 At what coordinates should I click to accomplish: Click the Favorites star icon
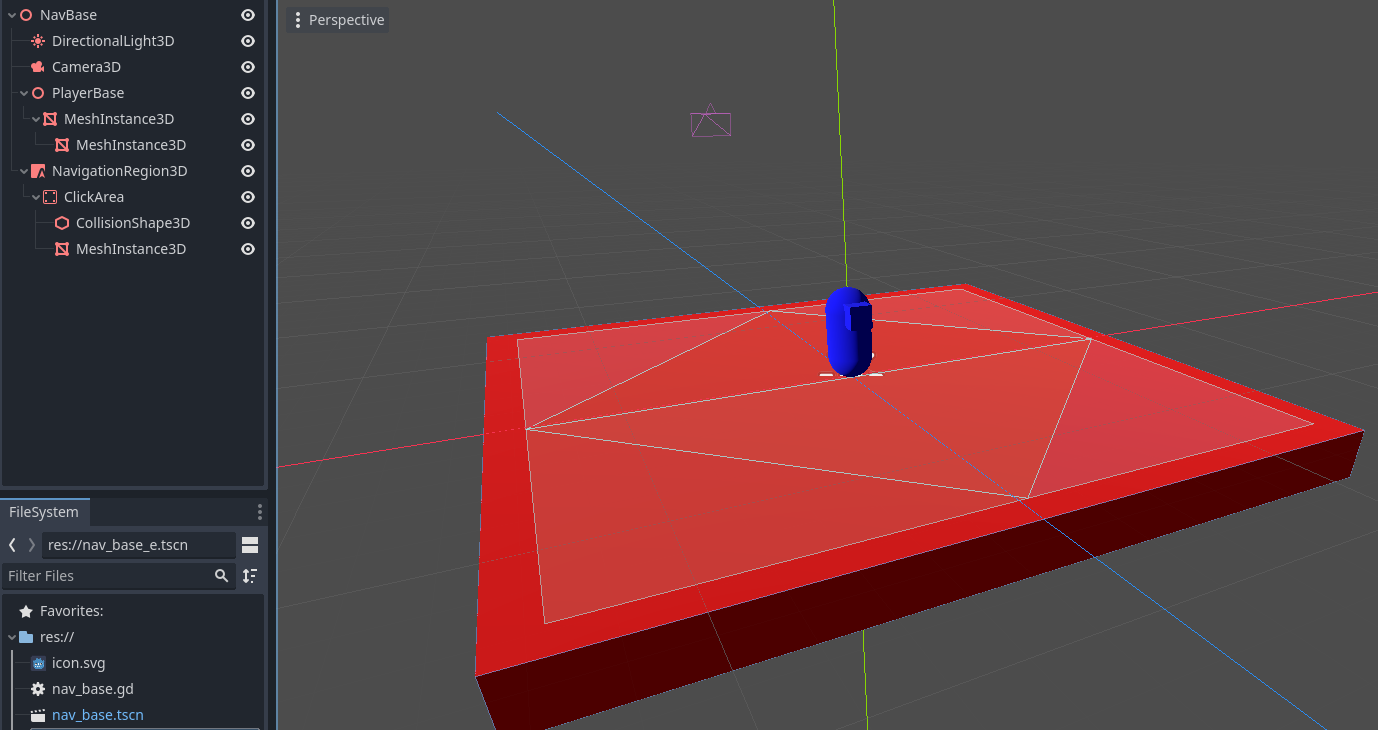point(26,611)
